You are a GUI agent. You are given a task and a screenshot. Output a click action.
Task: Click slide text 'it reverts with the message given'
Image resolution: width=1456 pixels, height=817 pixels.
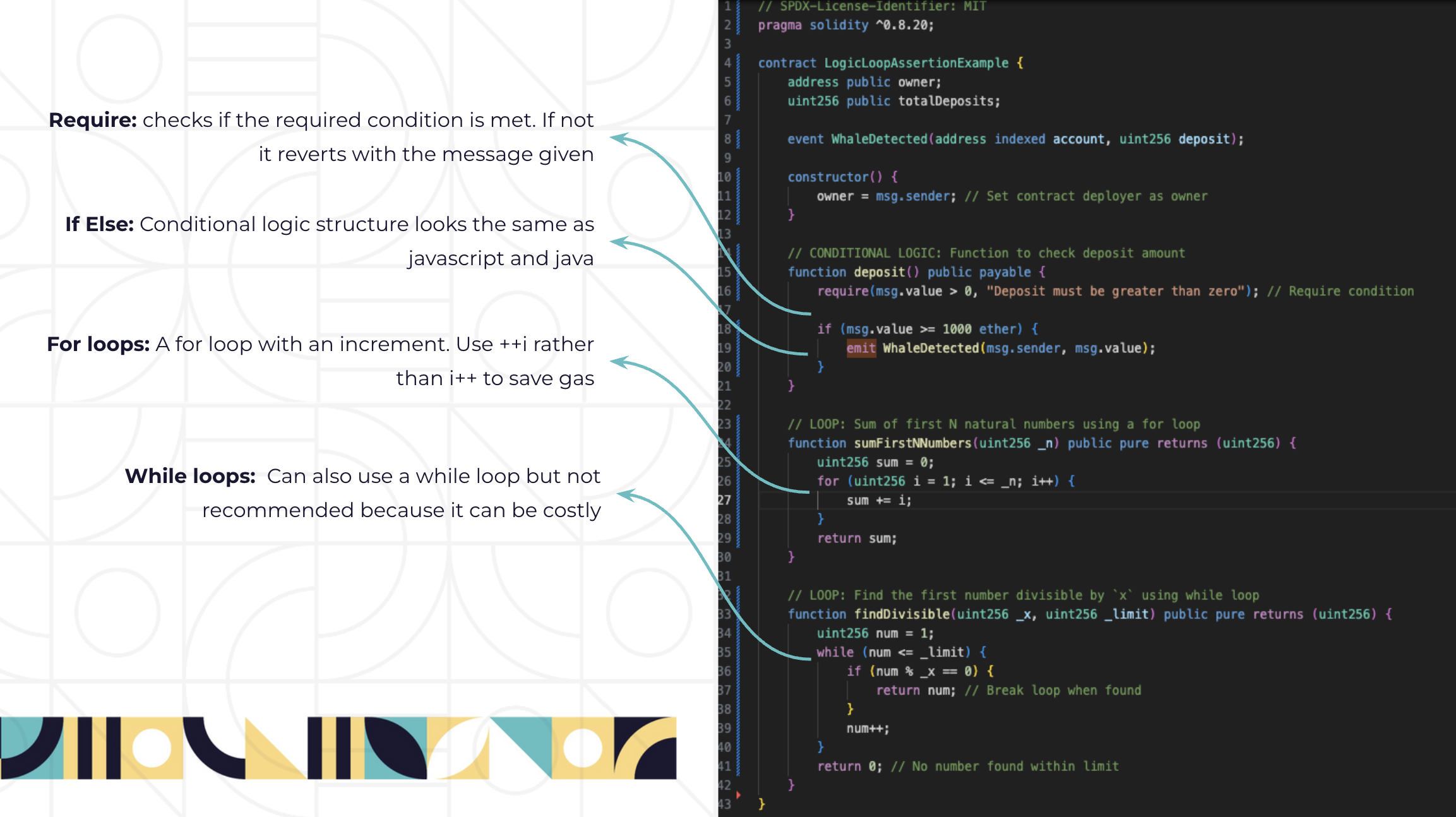(x=426, y=154)
